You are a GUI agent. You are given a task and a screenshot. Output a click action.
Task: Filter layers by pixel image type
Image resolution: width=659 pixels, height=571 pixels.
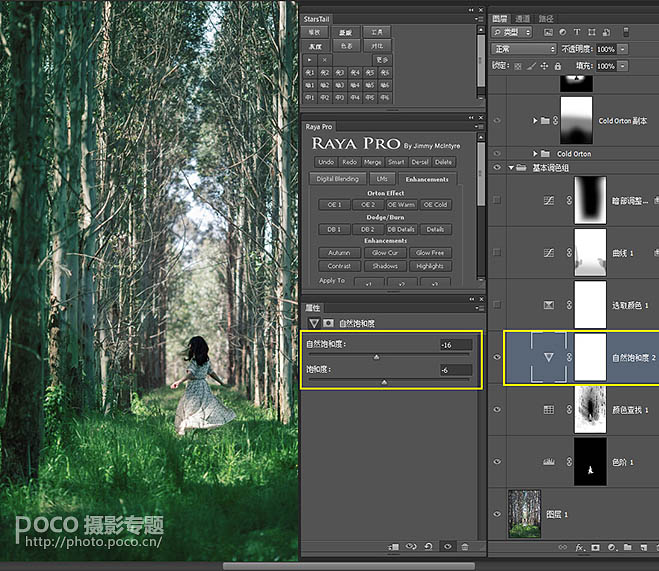(x=548, y=32)
